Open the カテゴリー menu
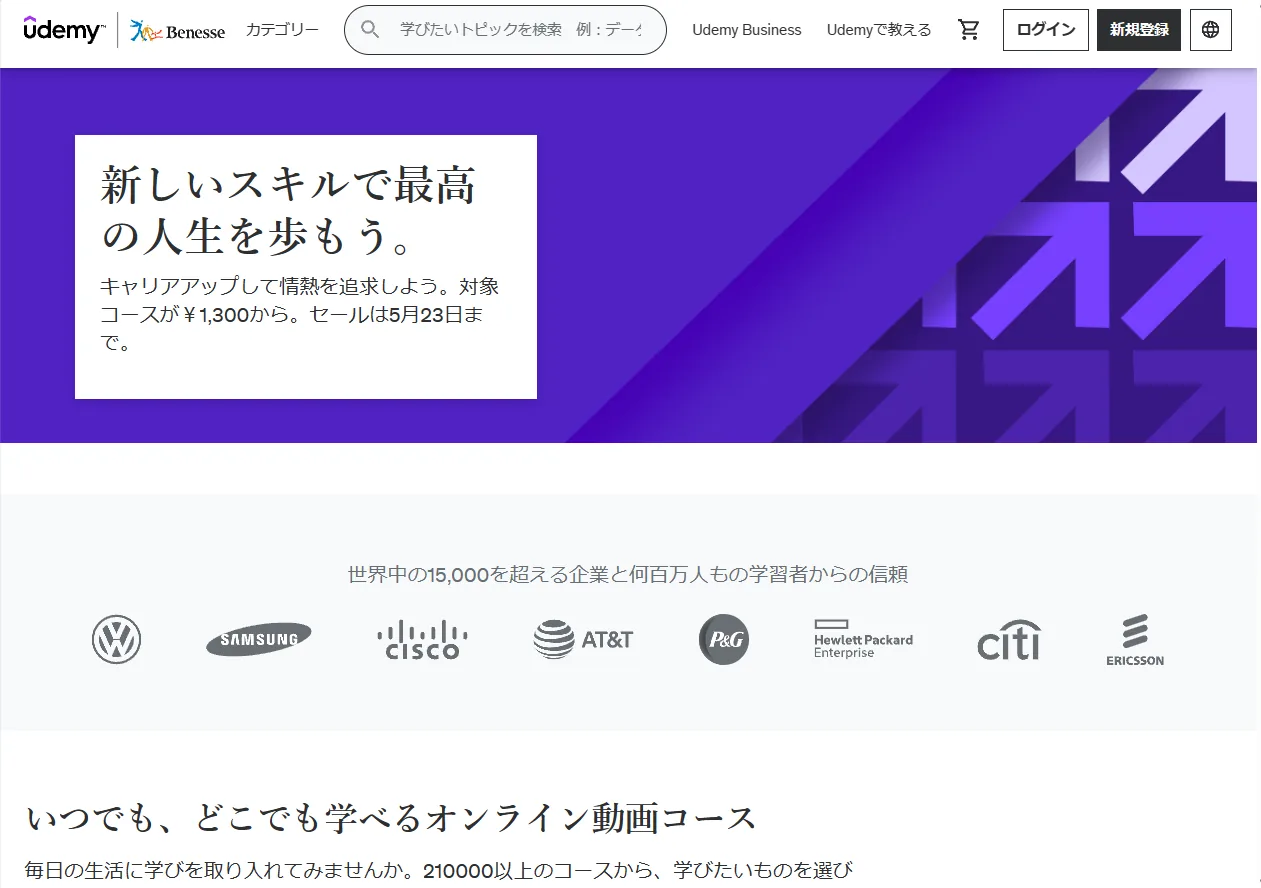 [x=282, y=30]
